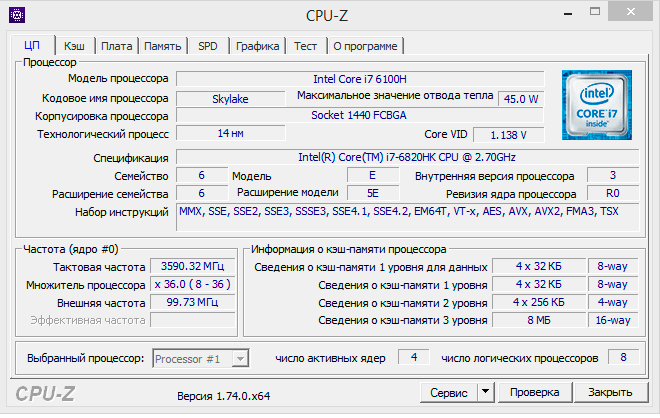Click the CPU-Z app icon in title bar
The height and width of the screenshot is (418, 660).
click(x=17, y=16)
